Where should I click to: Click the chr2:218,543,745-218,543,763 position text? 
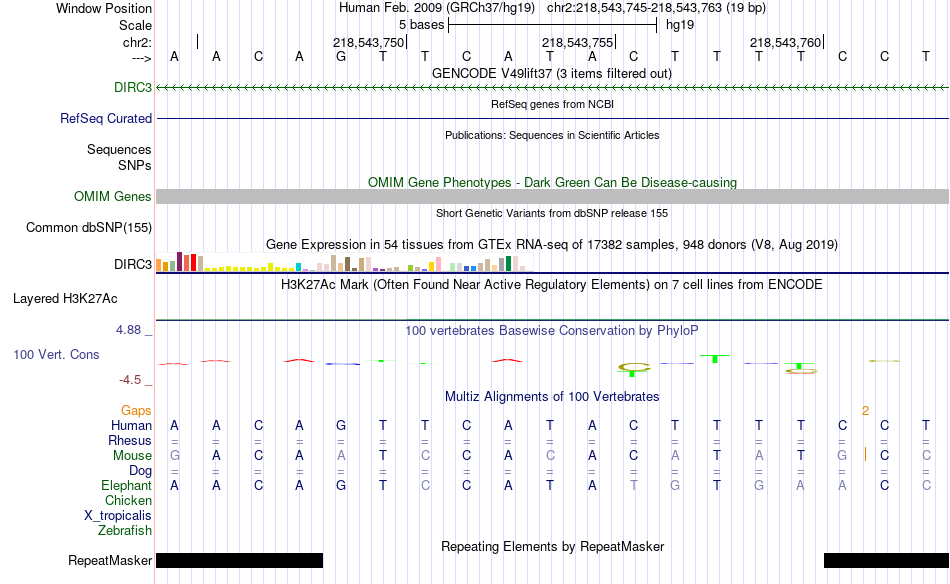[x=656, y=8]
